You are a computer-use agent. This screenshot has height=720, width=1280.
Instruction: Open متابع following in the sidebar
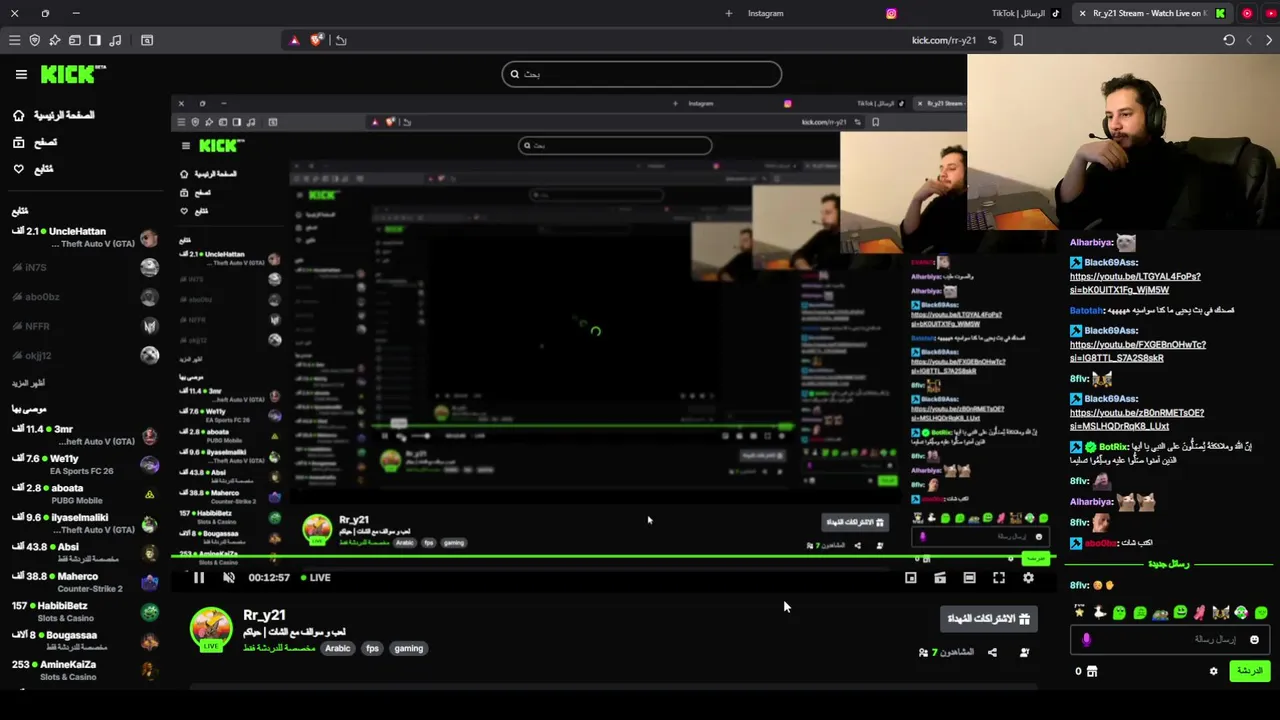coord(34,169)
